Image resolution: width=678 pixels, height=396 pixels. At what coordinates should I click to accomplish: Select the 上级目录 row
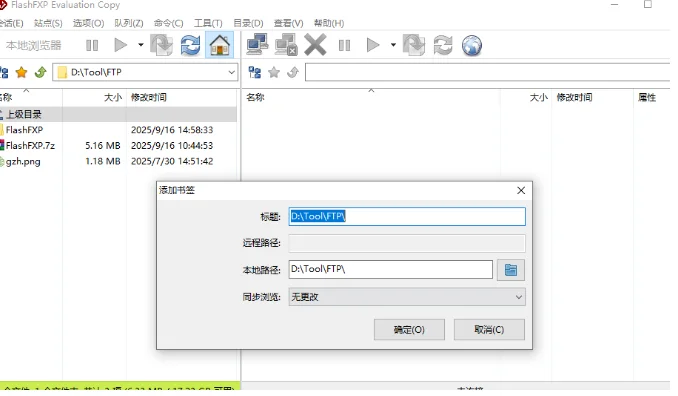(x=118, y=115)
